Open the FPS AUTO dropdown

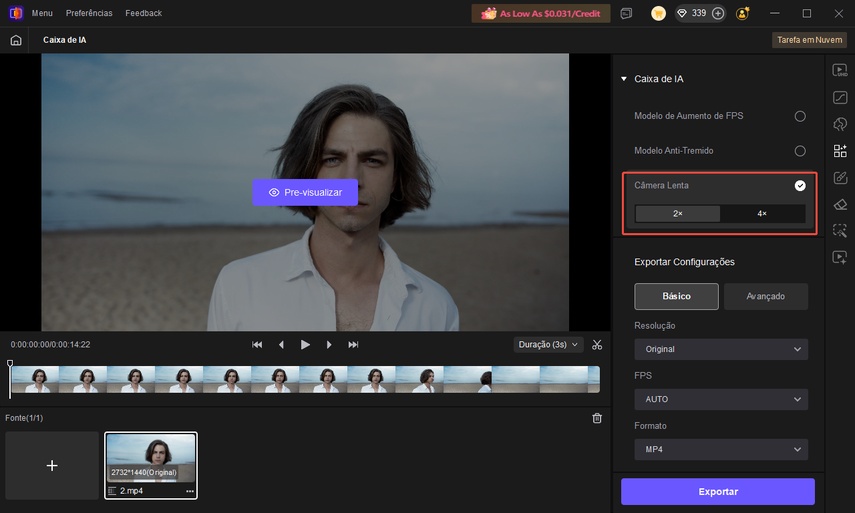point(721,400)
